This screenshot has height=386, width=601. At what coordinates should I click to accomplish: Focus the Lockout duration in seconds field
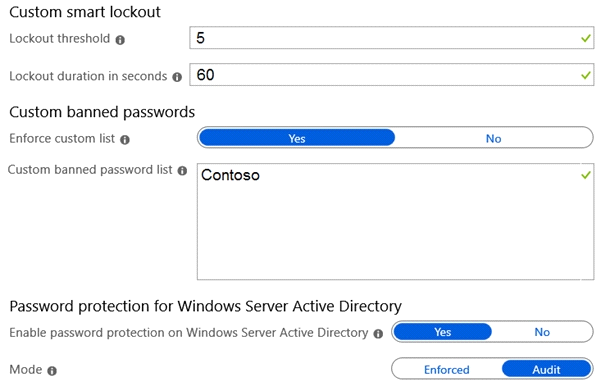pyautogui.click(x=392, y=75)
